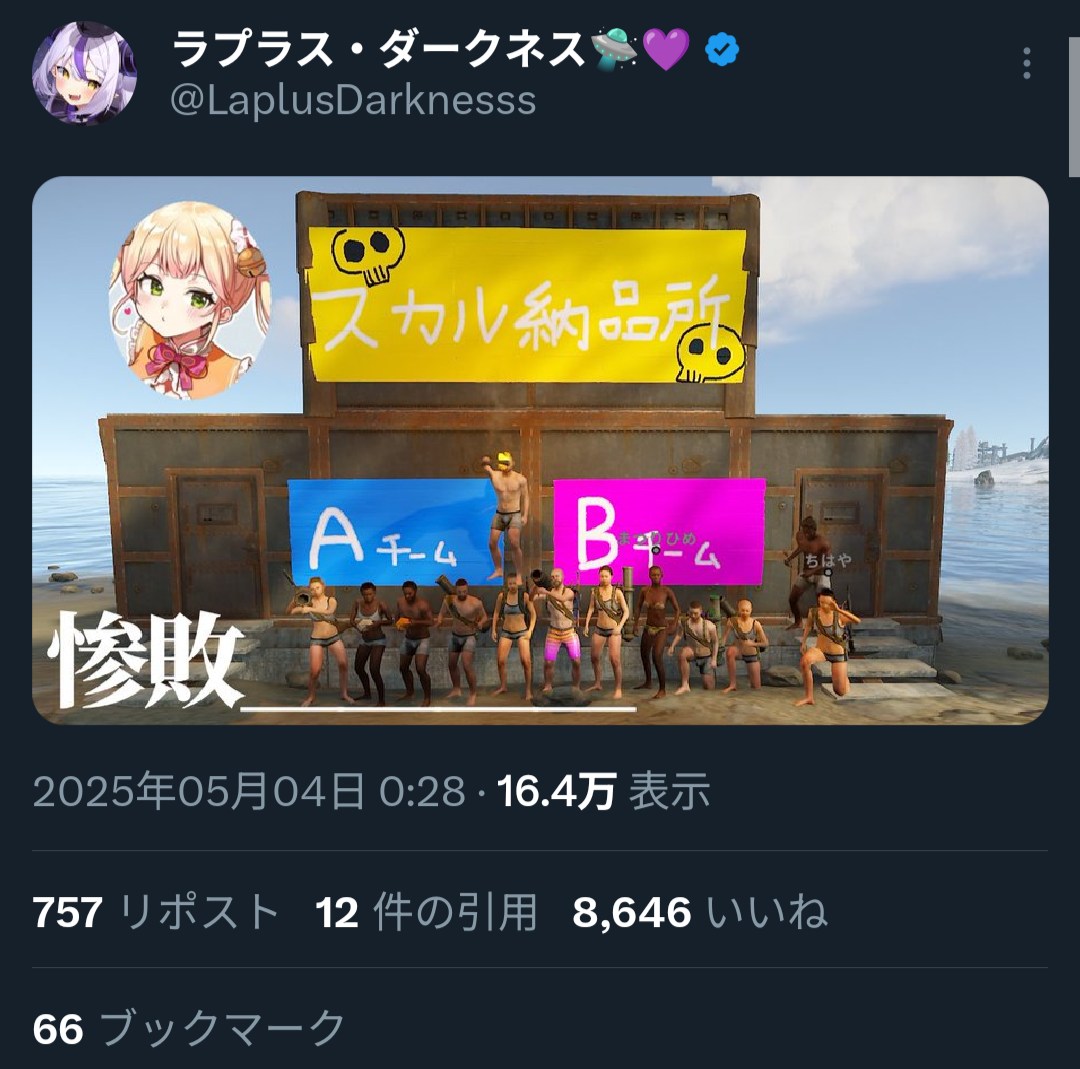The height and width of the screenshot is (1069, 1080).
Task: Click the yellow スカル納品所 sign in image
Action: pos(528,304)
